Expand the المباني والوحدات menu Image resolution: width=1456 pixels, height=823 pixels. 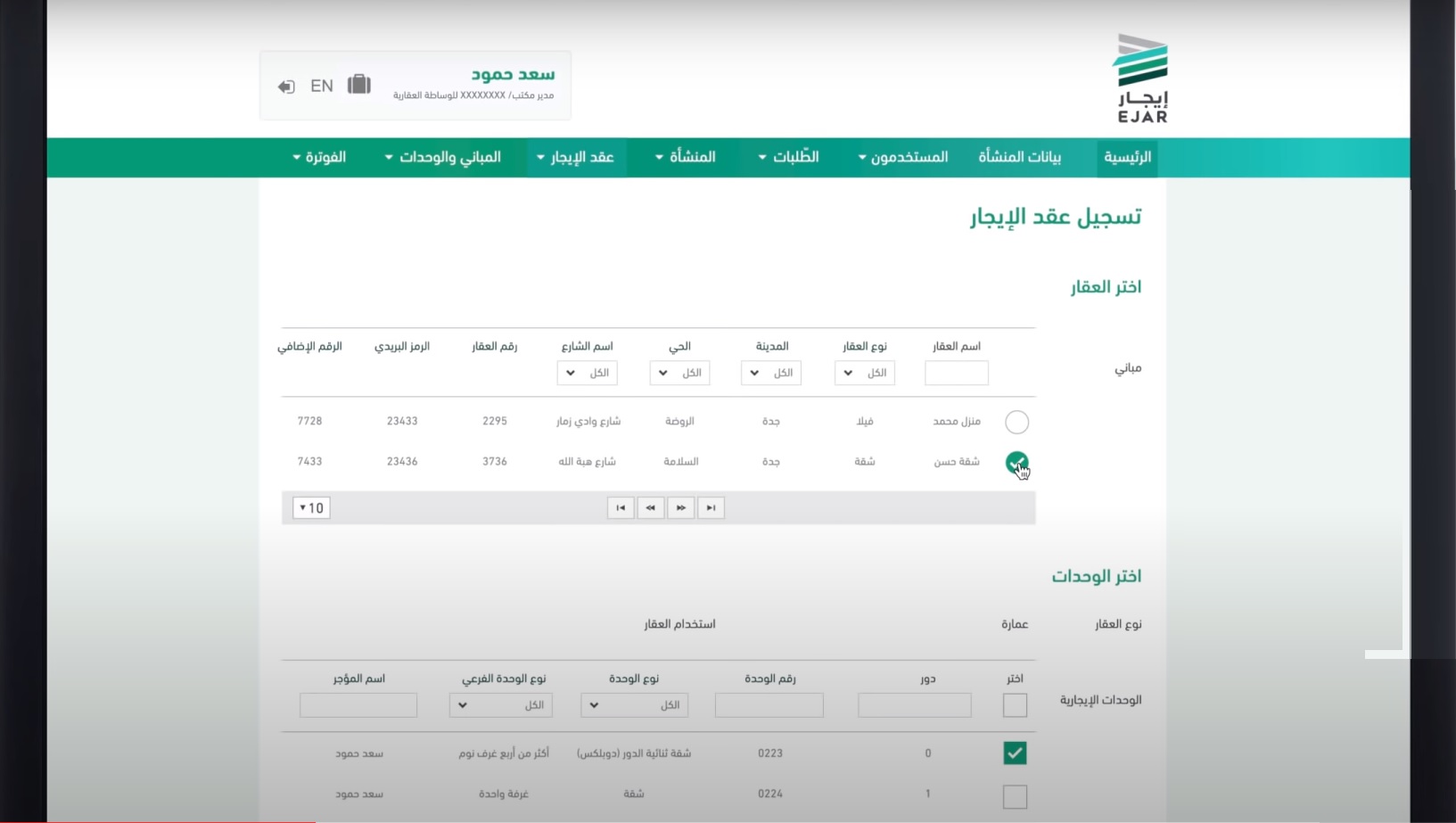point(443,157)
